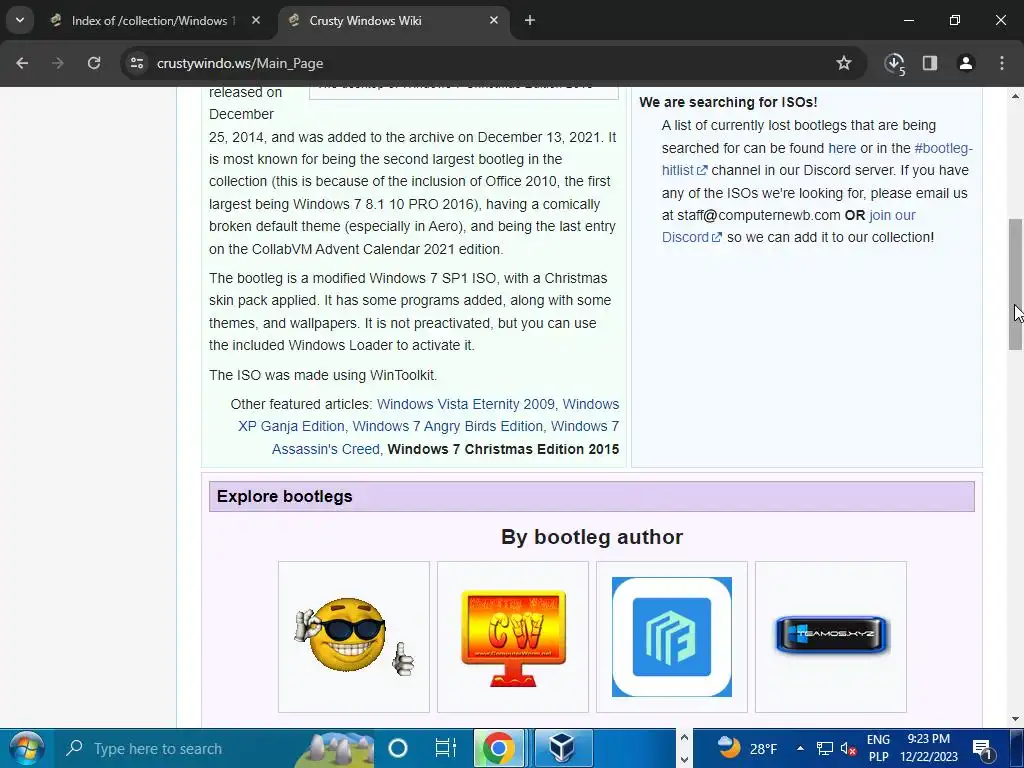Viewport: 1024px width, 768px height.
Task: Open the tab search dropdown
Action: pyautogui.click(x=20, y=20)
